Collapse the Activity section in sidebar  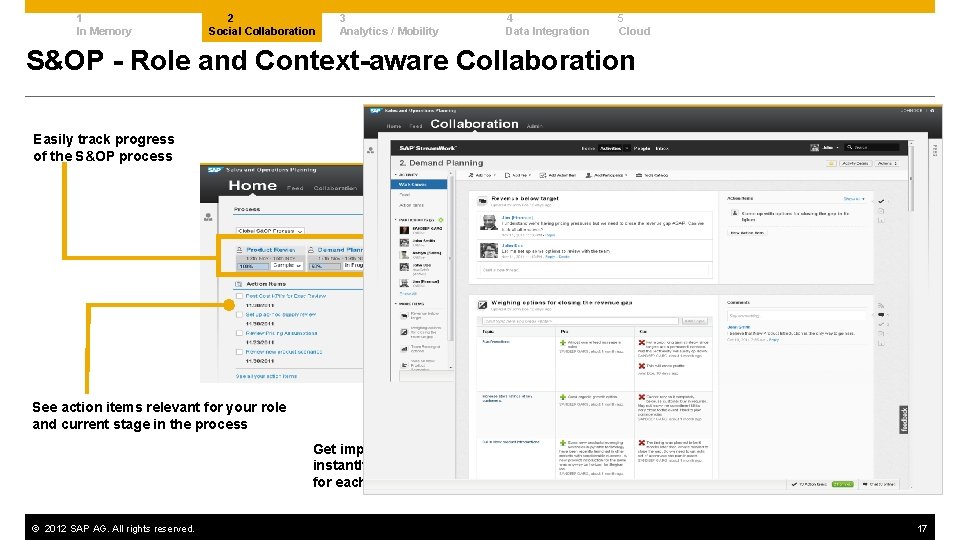(396, 175)
